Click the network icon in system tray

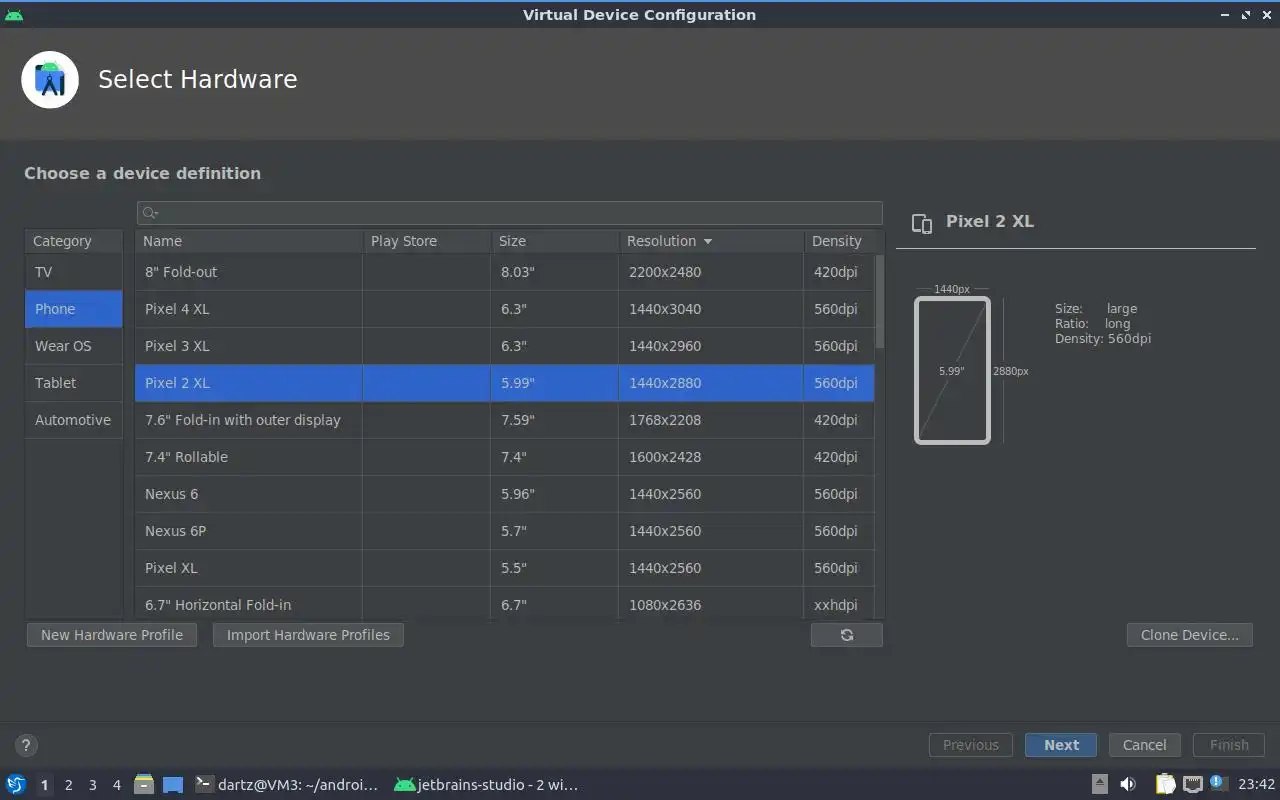point(1192,785)
